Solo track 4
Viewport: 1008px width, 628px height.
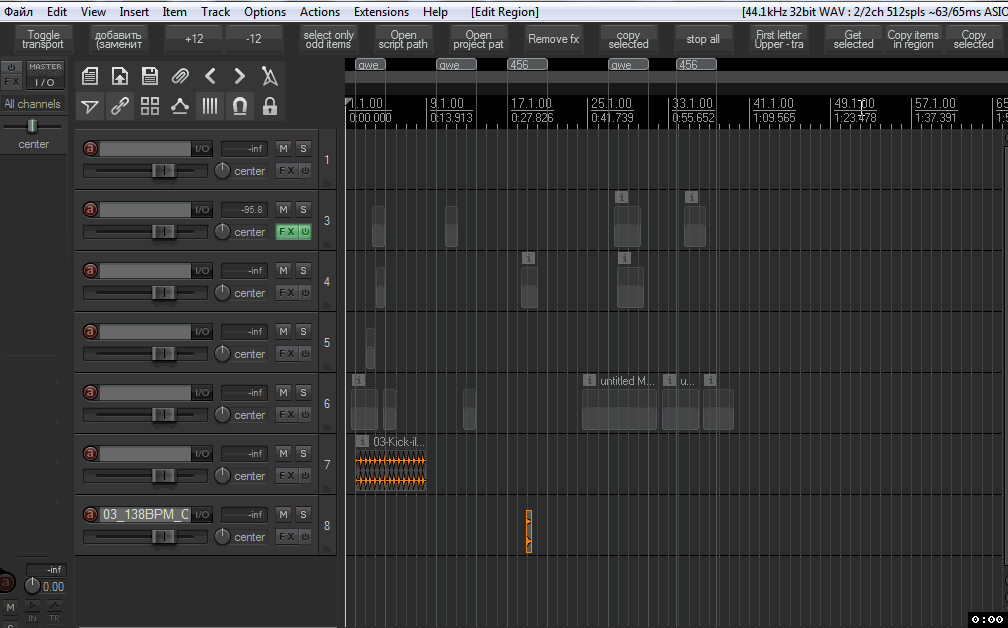tap(303, 271)
